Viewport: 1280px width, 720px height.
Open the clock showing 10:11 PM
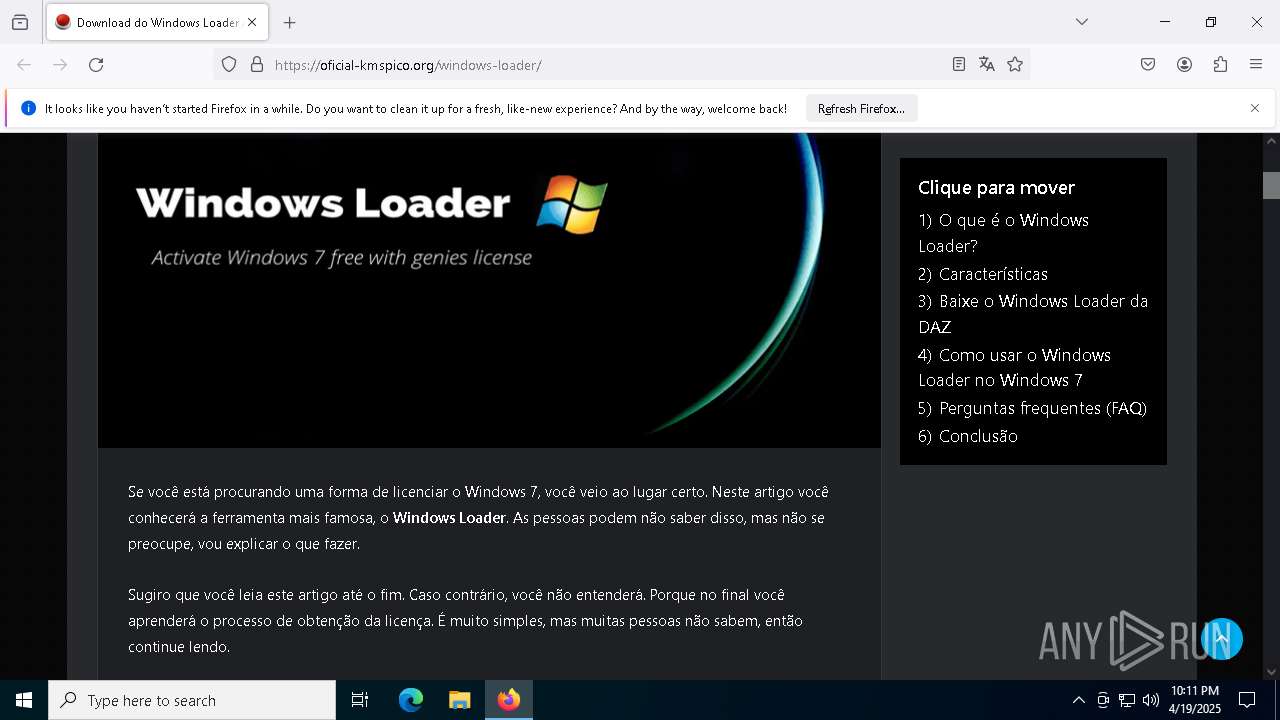(x=1195, y=700)
